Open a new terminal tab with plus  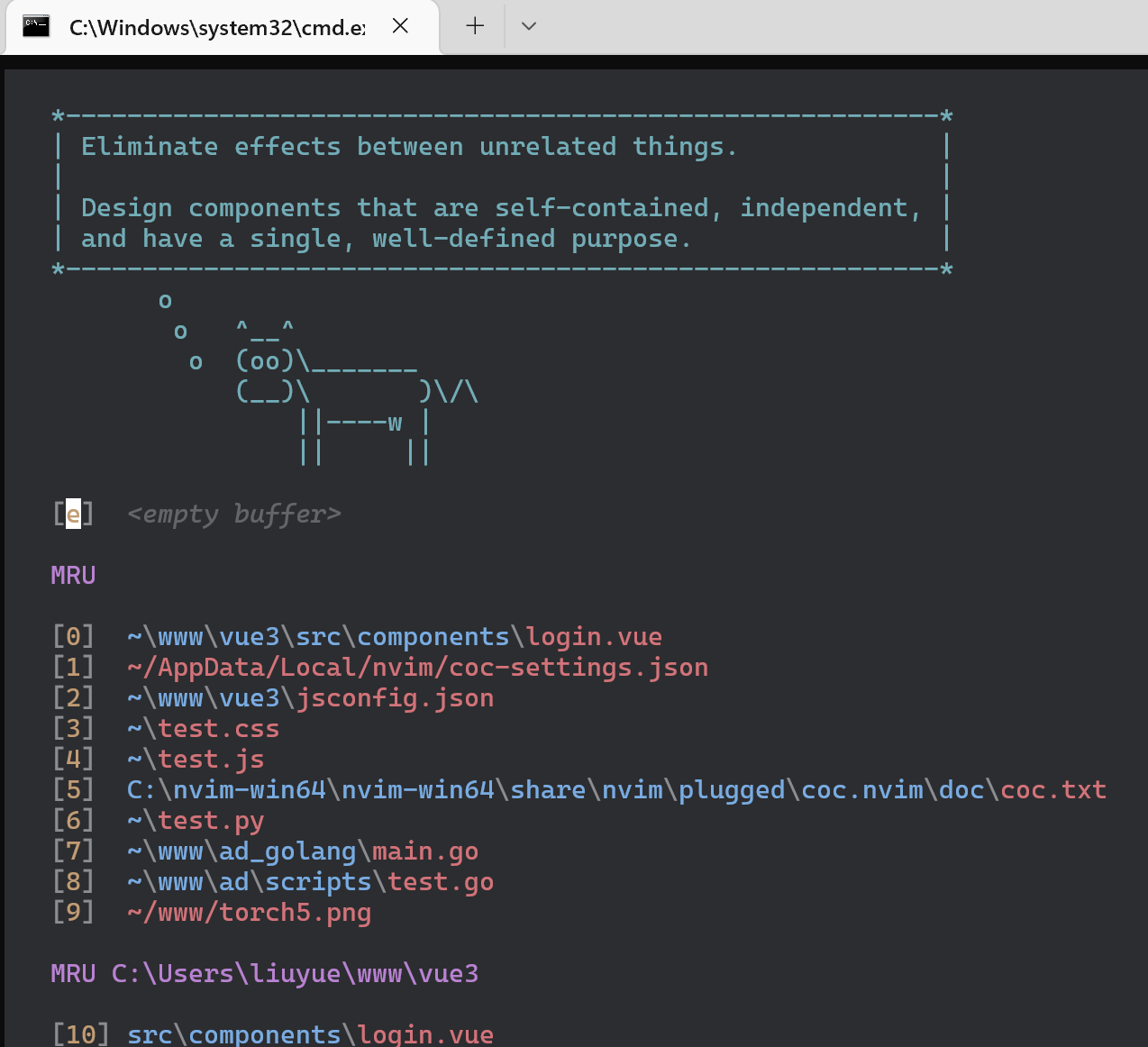click(475, 26)
